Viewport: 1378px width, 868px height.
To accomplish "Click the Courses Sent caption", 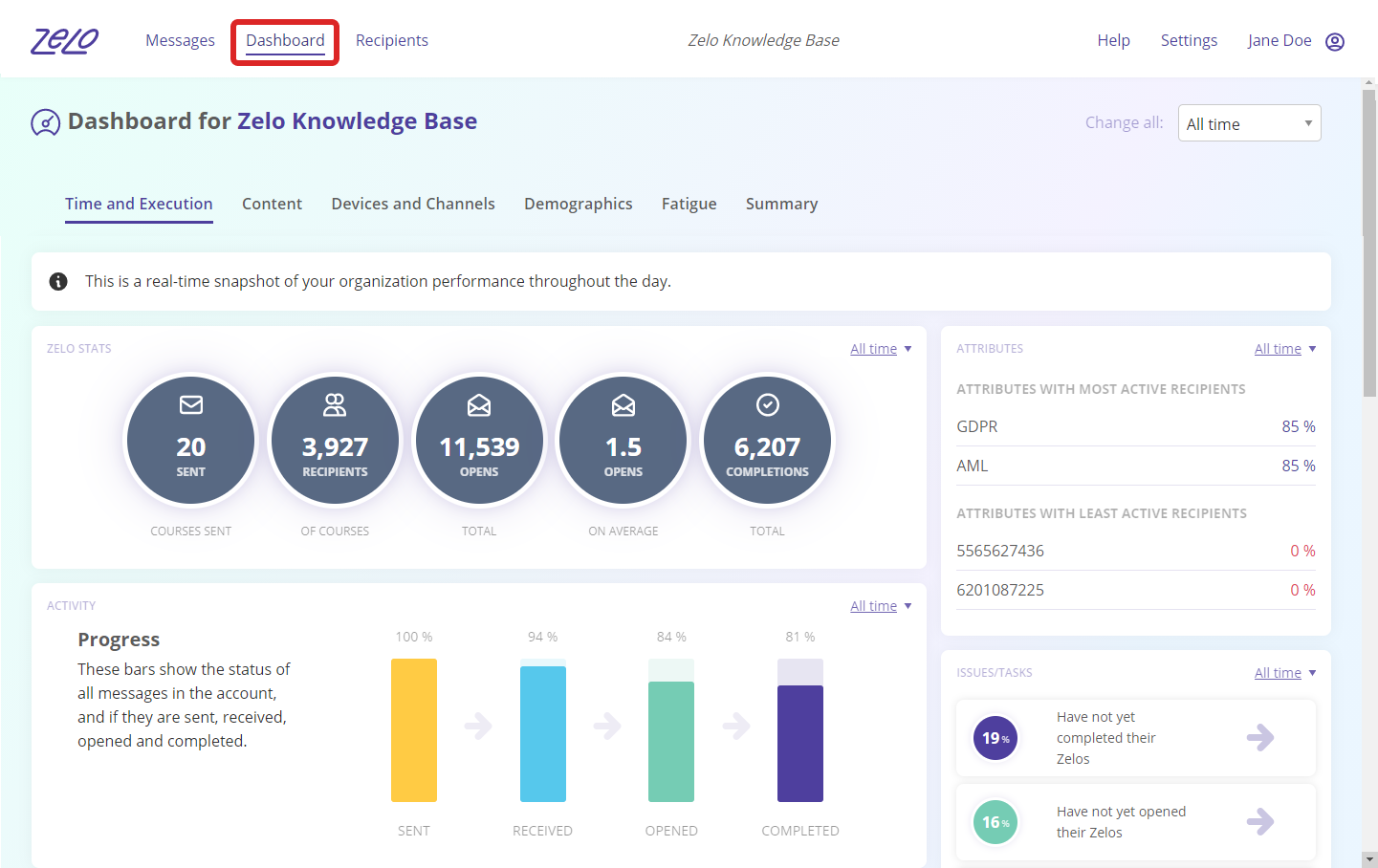I will pyautogui.click(x=191, y=532).
